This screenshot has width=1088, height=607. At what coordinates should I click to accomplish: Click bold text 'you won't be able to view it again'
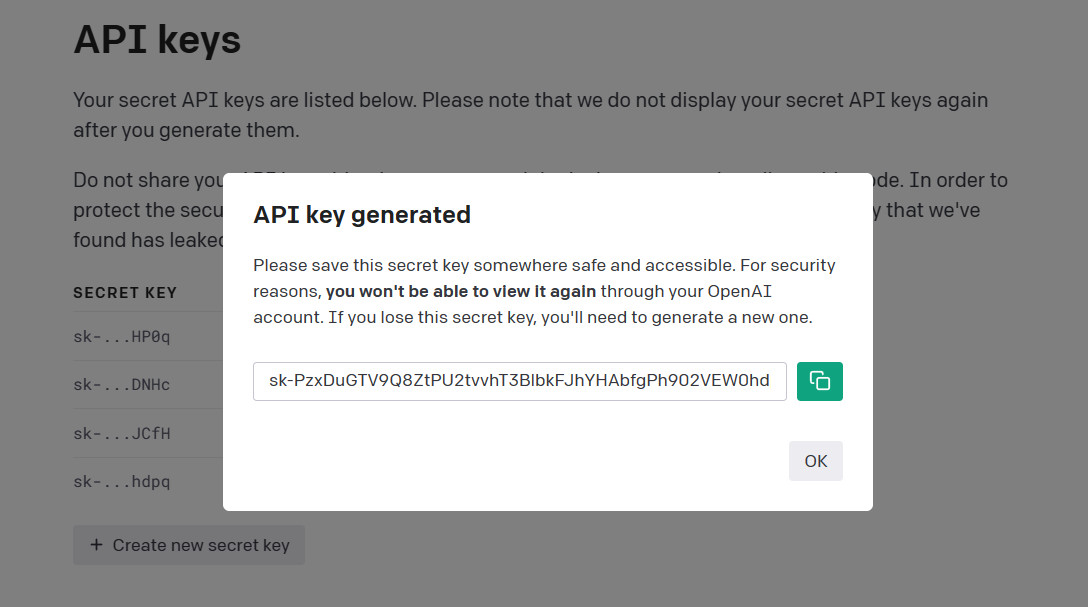pos(461,291)
